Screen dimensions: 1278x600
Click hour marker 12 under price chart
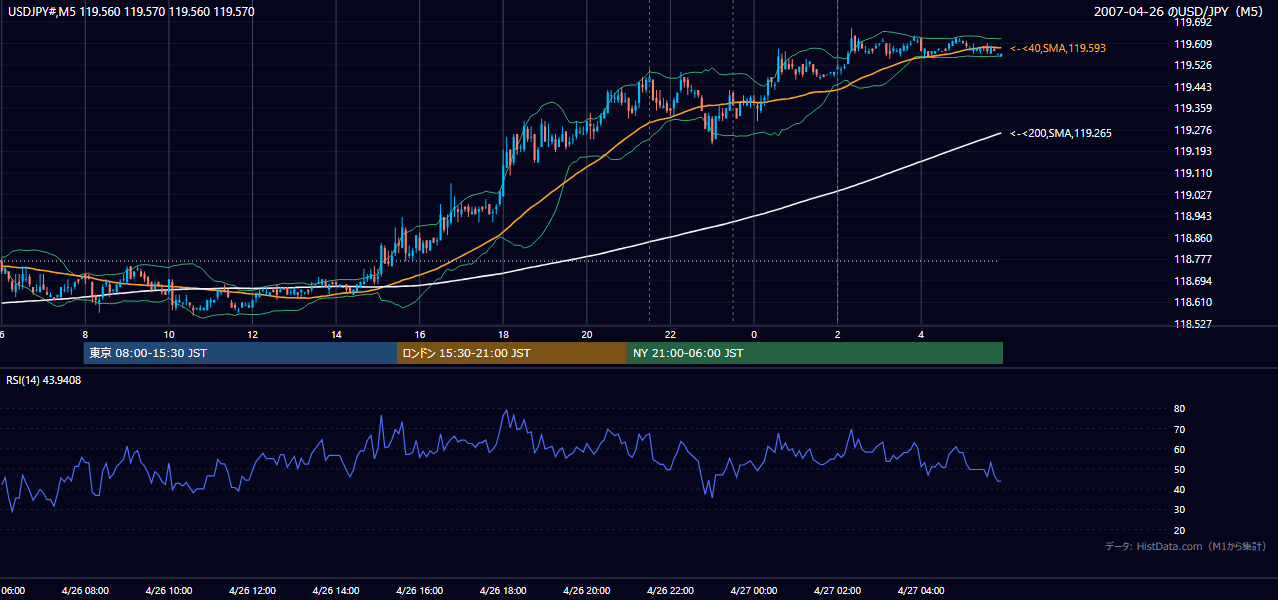[252, 334]
